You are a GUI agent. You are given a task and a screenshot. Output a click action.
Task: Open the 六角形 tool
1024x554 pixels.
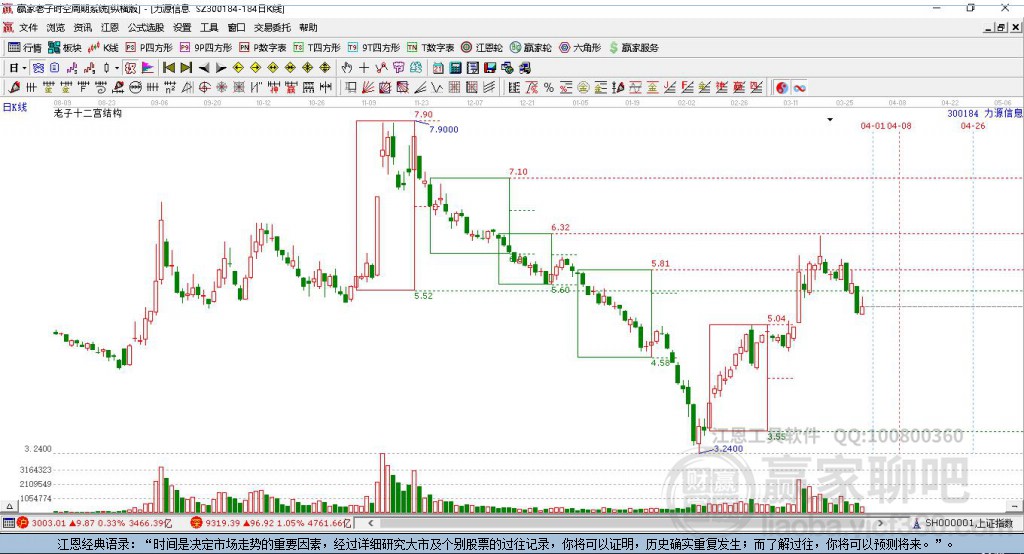[580, 48]
